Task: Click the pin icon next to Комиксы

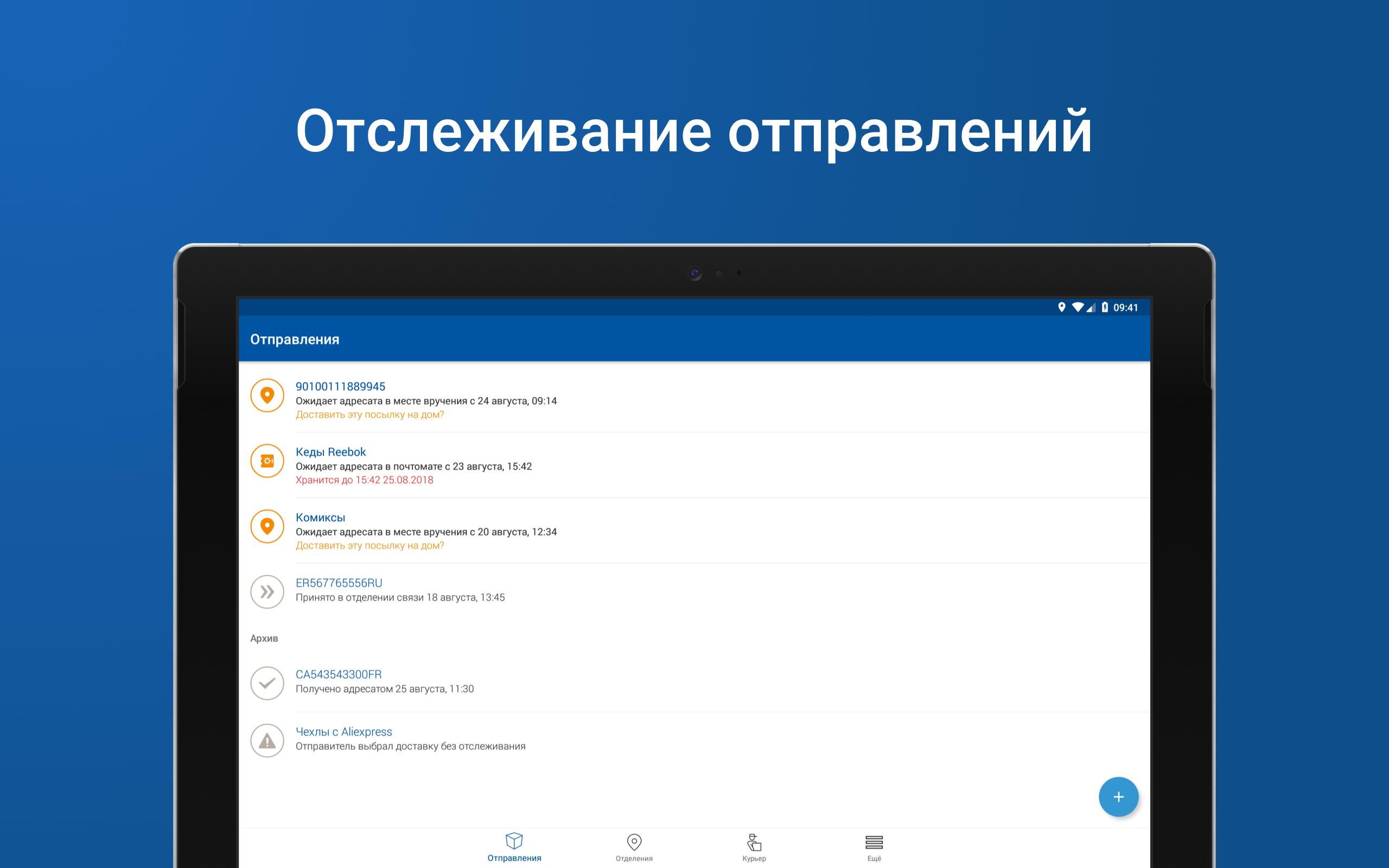Action: (x=267, y=526)
